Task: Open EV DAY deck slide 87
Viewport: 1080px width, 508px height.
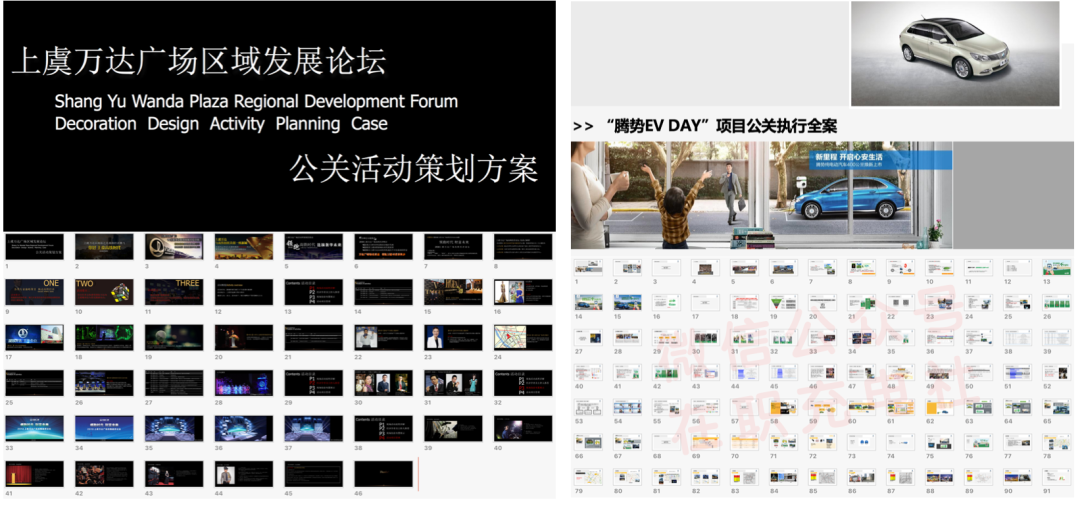Action: (x=900, y=476)
